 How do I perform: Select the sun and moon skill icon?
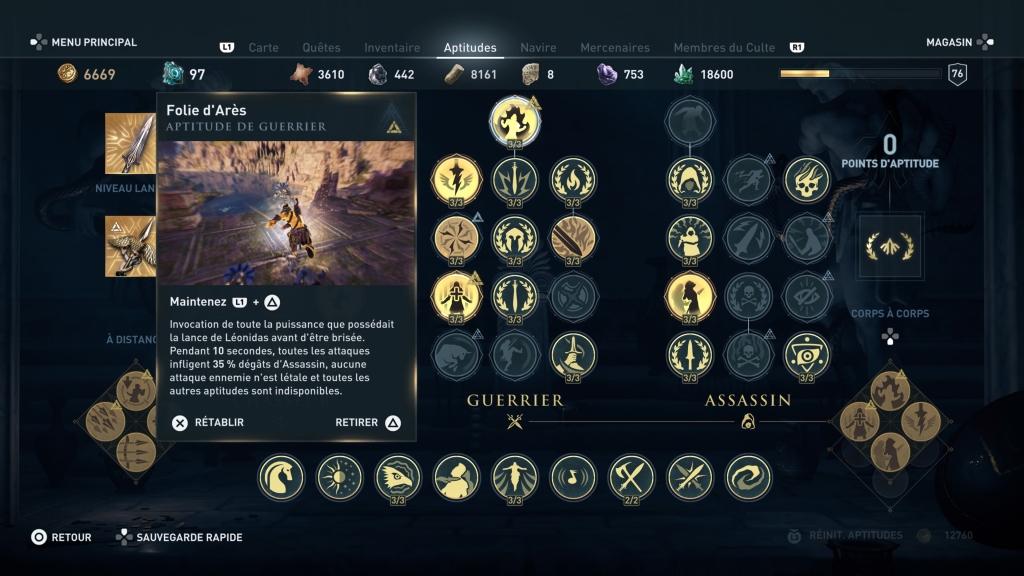coord(339,477)
